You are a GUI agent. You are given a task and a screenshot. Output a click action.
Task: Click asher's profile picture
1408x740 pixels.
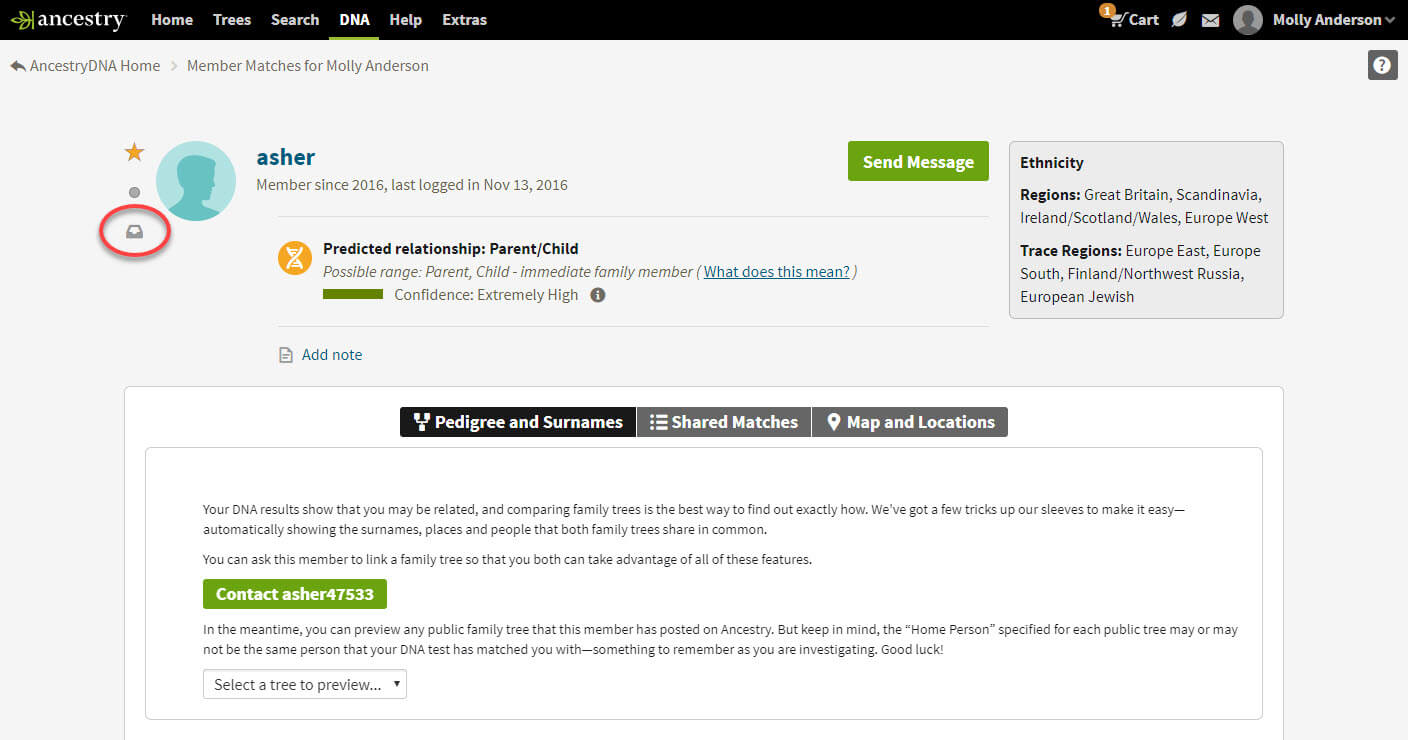click(x=196, y=181)
